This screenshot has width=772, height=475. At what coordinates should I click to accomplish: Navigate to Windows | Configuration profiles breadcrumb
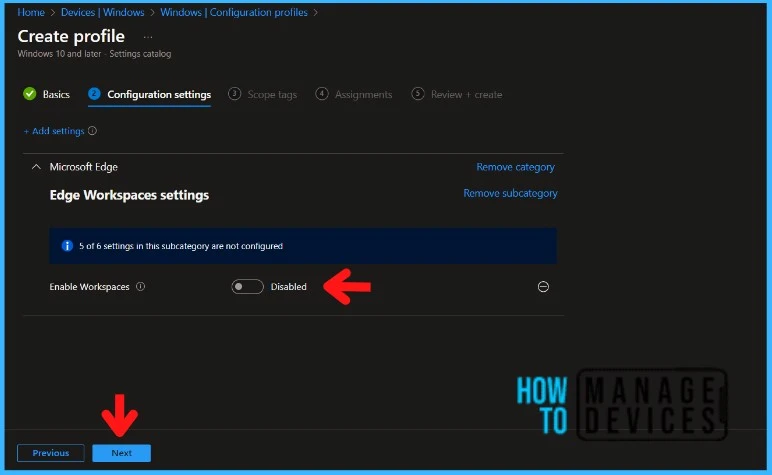(234, 12)
